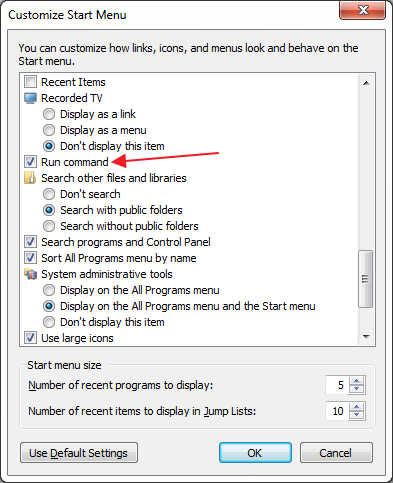Click the Recorded TV monitor icon
393x483 pixels.
pyautogui.click(x=30, y=98)
